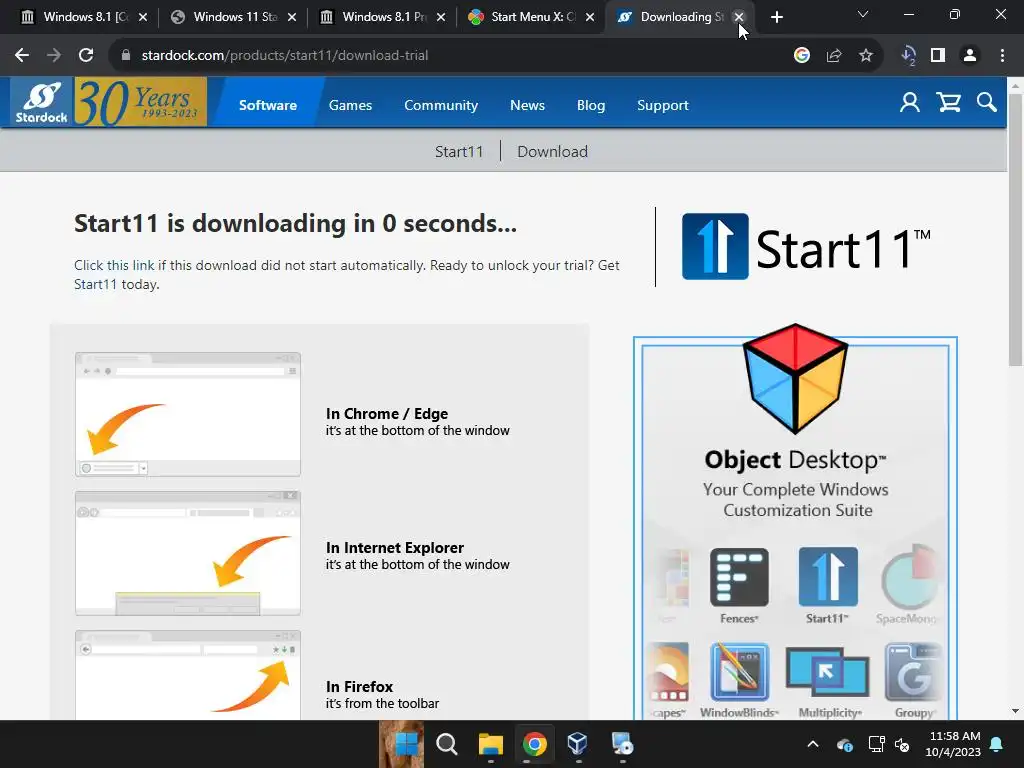Image resolution: width=1024 pixels, height=768 pixels.
Task: Click the 'Click this link' download link
Action: point(114,265)
